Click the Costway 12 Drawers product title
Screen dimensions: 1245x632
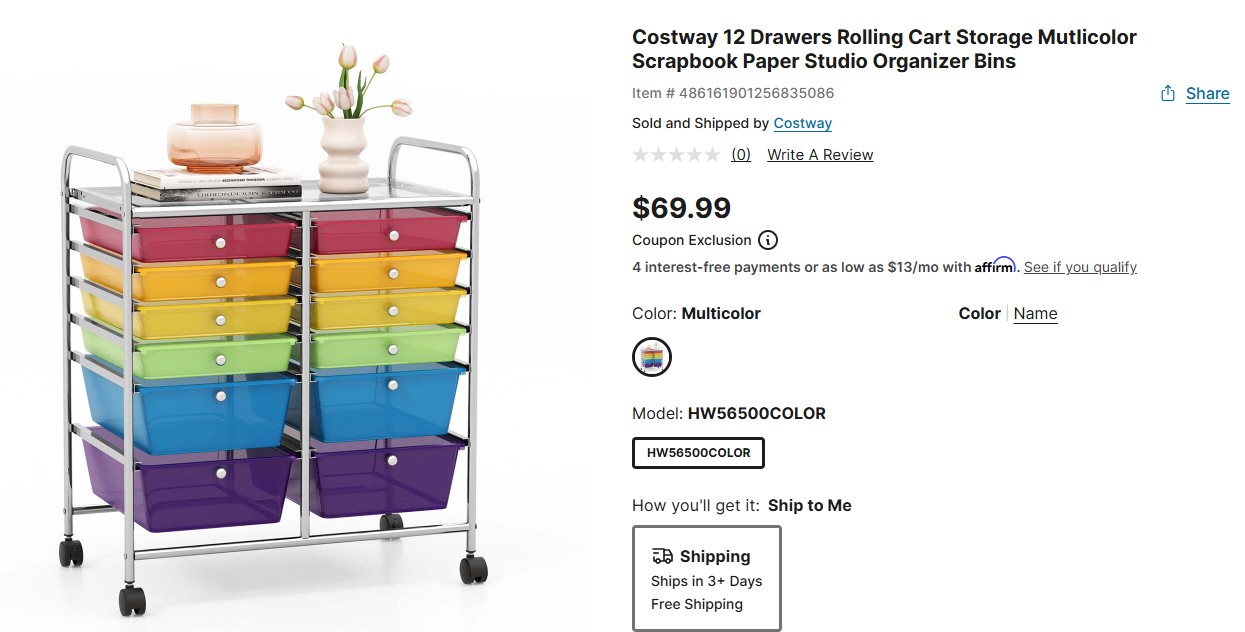tap(884, 49)
